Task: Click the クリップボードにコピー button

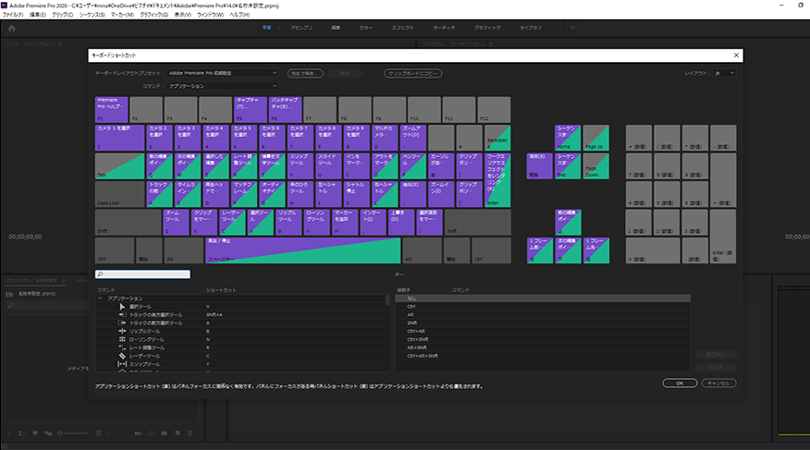Action: click(x=411, y=73)
